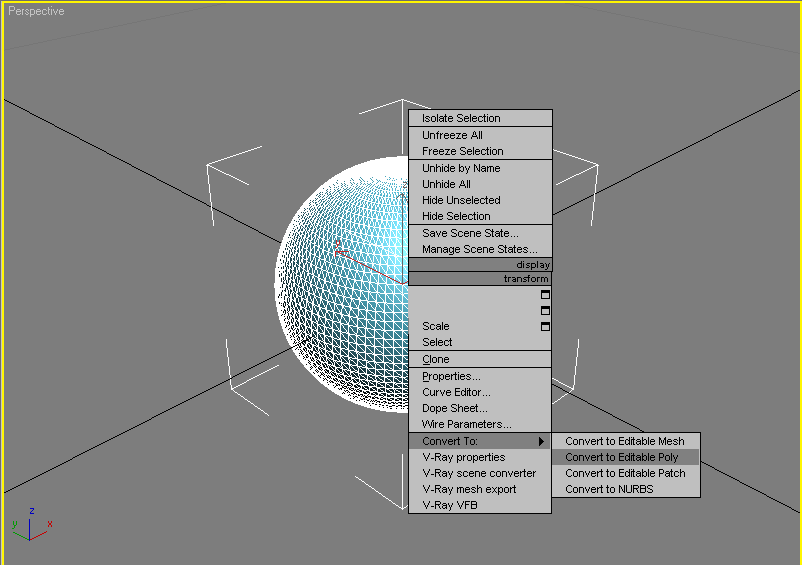Image resolution: width=802 pixels, height=565 pixels.
Task: Click the transform quad header
Action: (x=480, y=279)
